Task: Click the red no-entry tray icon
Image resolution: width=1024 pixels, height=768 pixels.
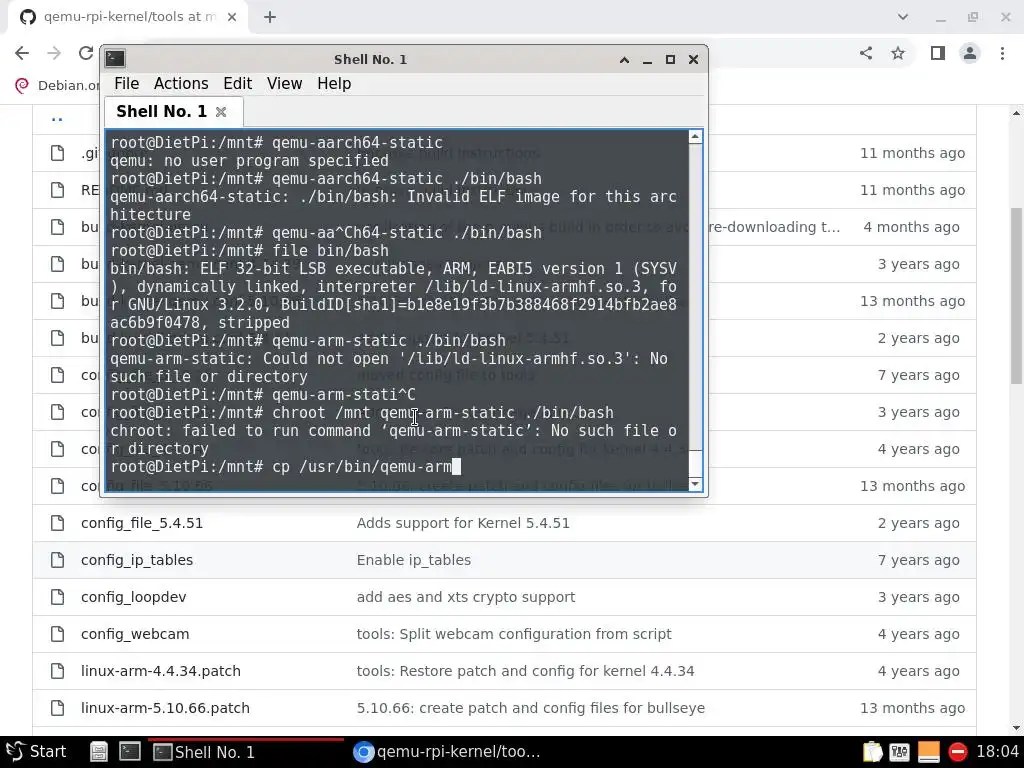Action: [x=957, y=752]
